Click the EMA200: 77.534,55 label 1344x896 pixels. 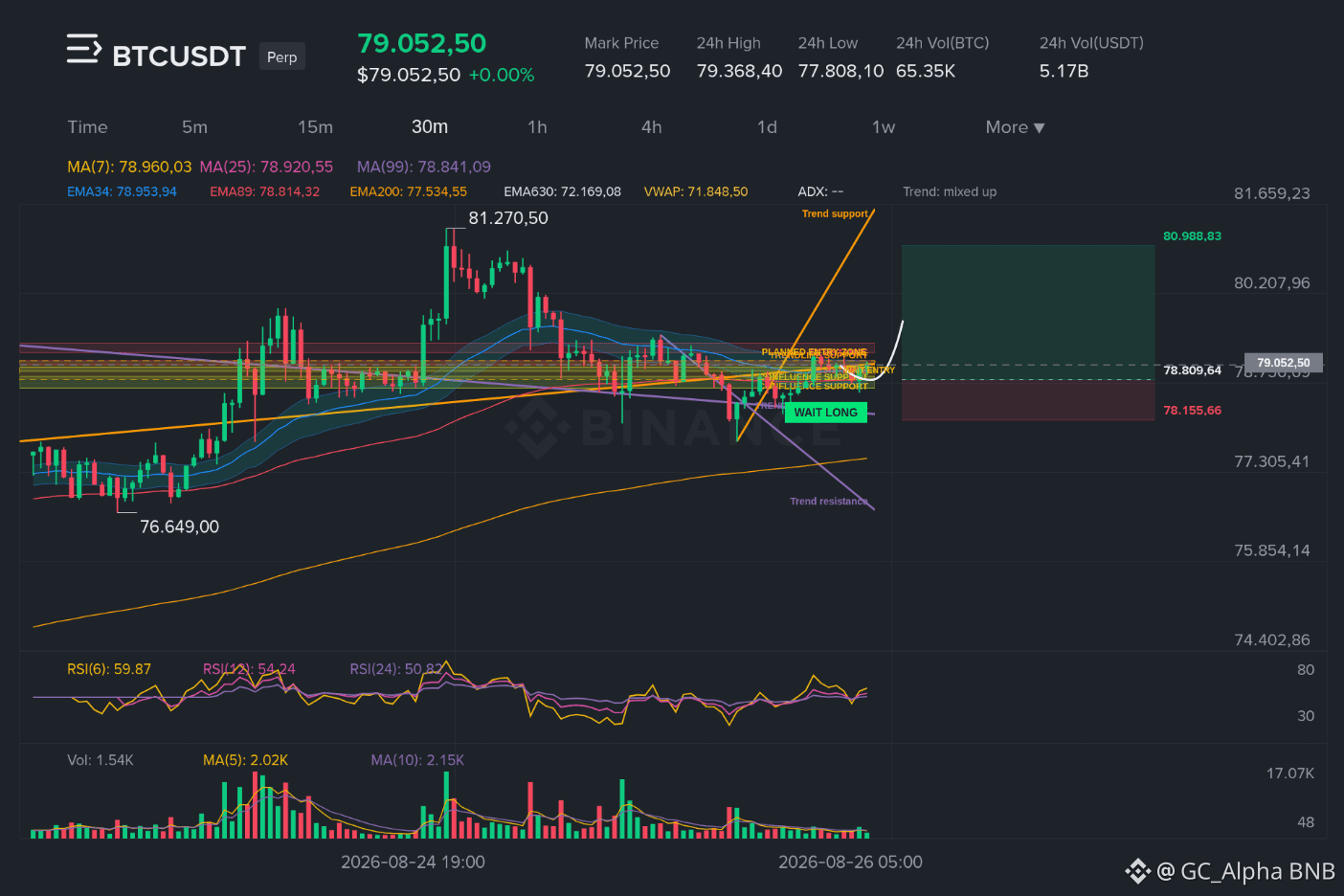click(409, 191)
